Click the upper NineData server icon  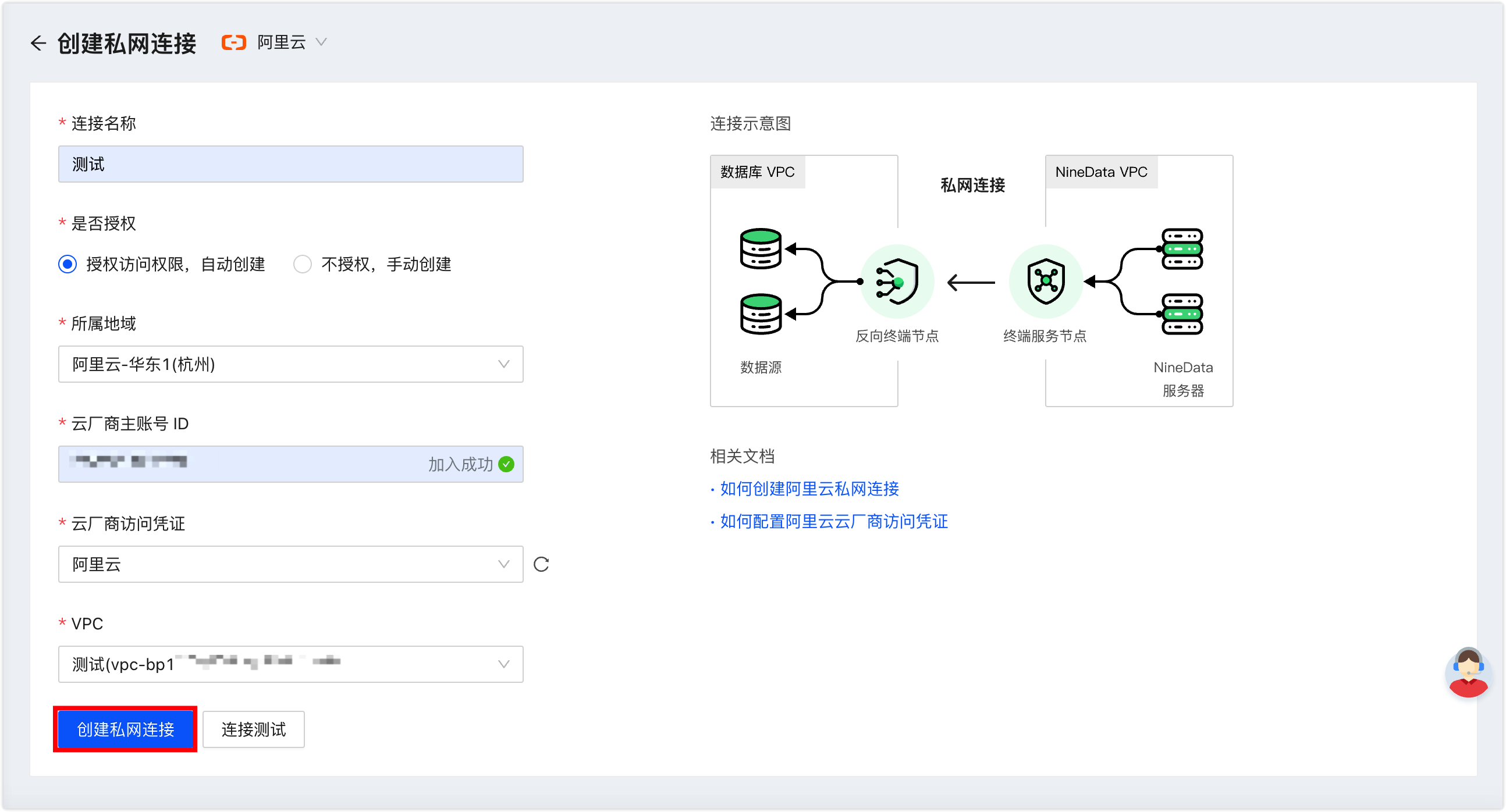[x=1182, y=249]
